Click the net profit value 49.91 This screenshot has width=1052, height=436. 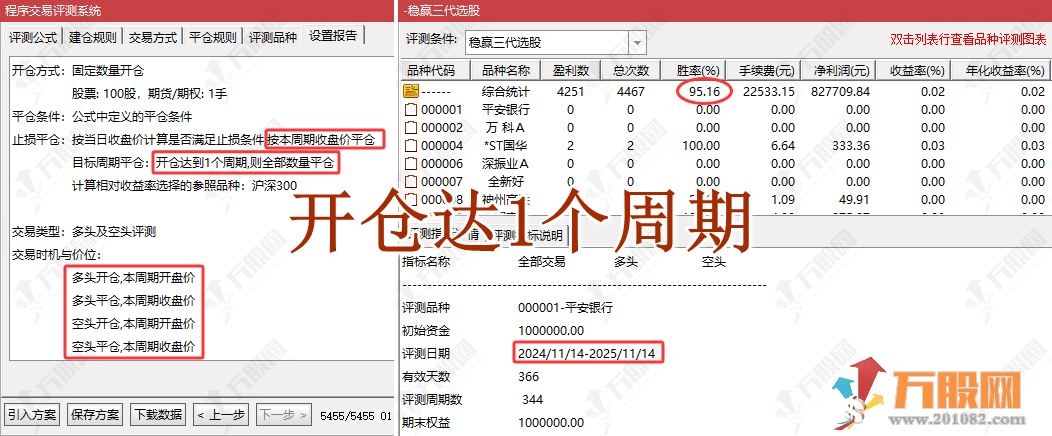[x=855, y=200]
